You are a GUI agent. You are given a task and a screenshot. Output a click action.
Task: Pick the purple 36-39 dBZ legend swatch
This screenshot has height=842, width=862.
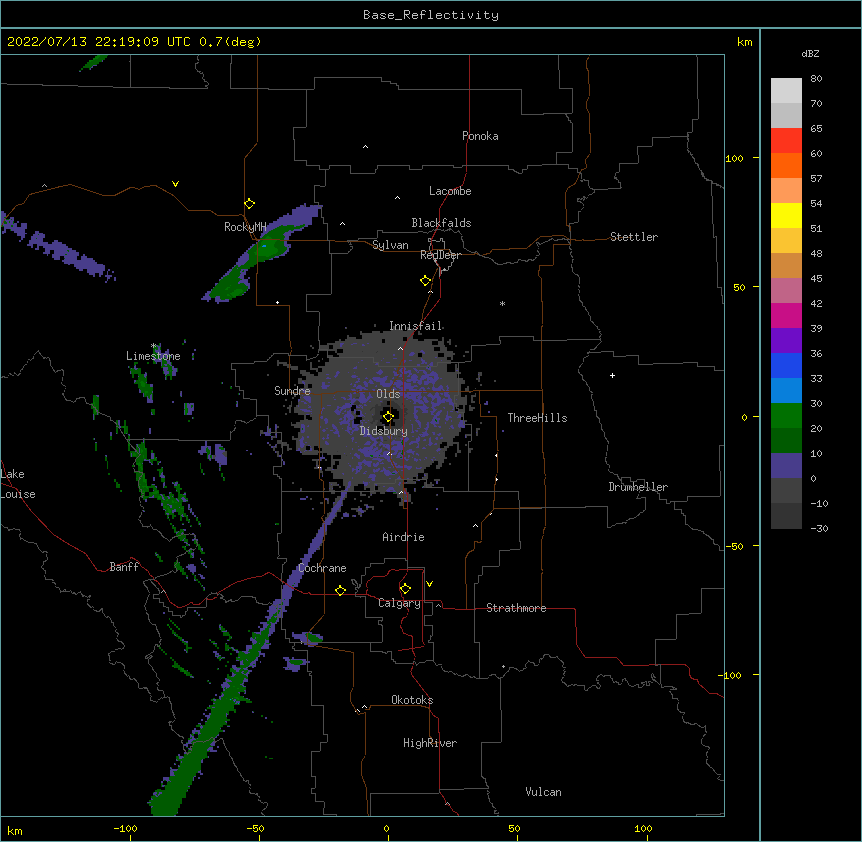click(786, 341)
